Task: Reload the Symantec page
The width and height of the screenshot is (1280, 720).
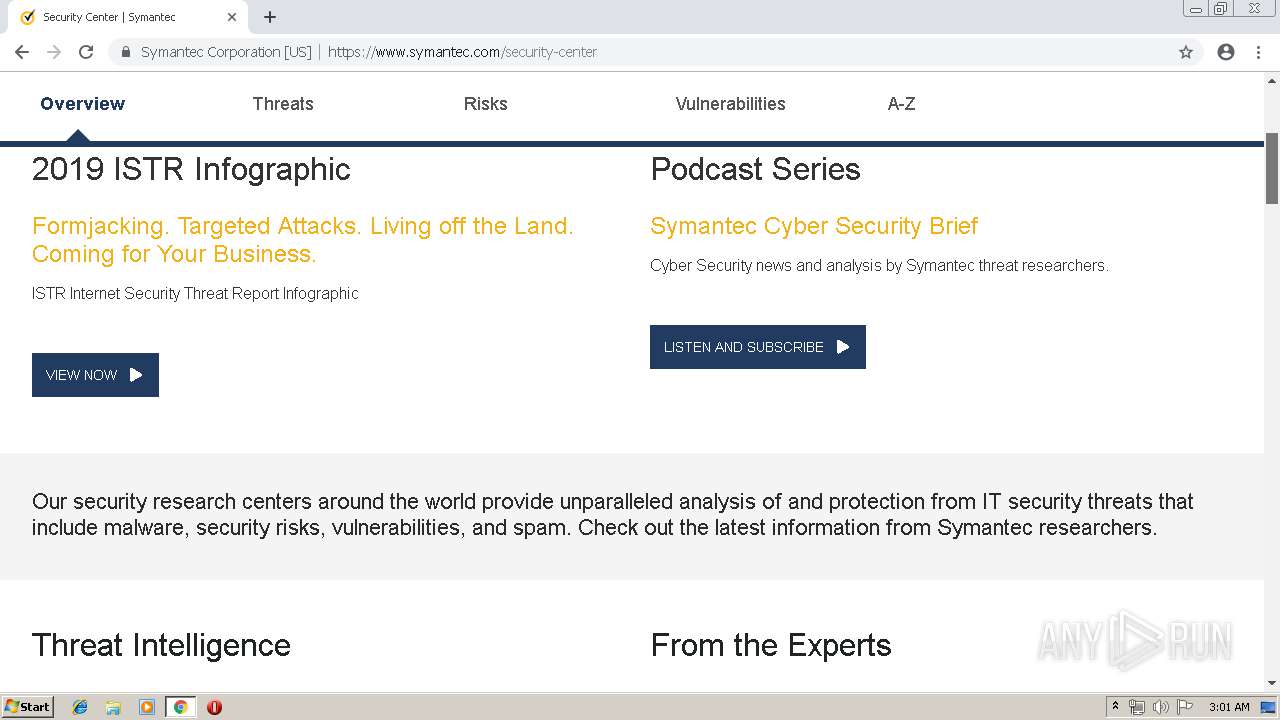Action: [86, 52]
